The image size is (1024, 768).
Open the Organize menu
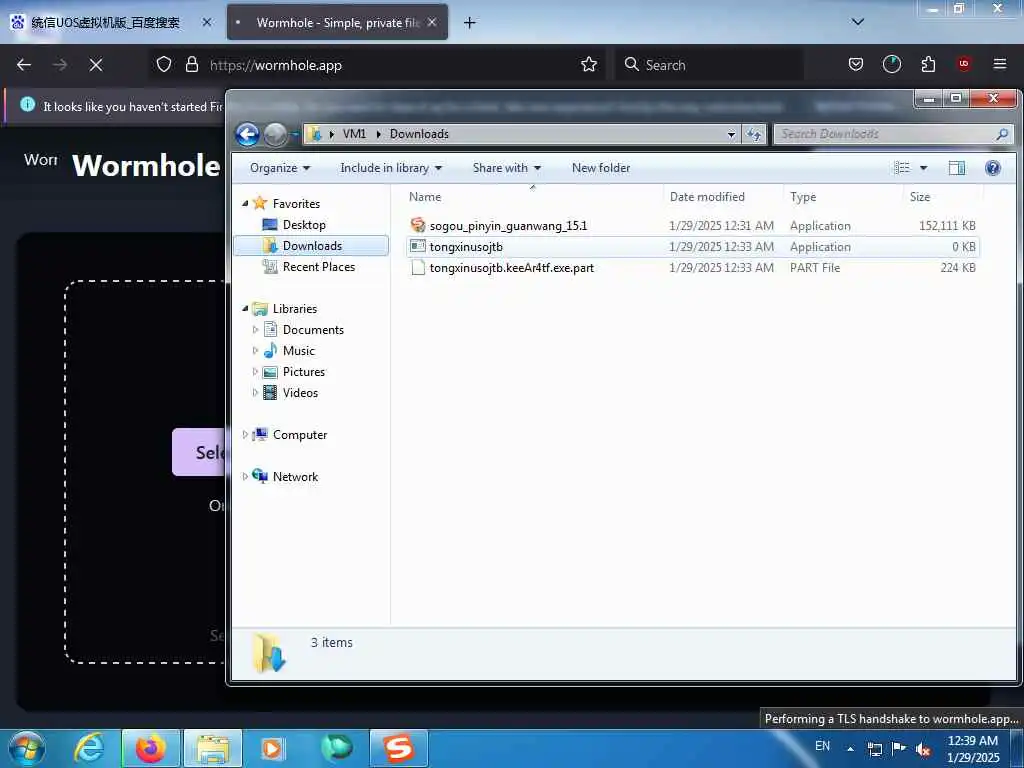[280, 168]
